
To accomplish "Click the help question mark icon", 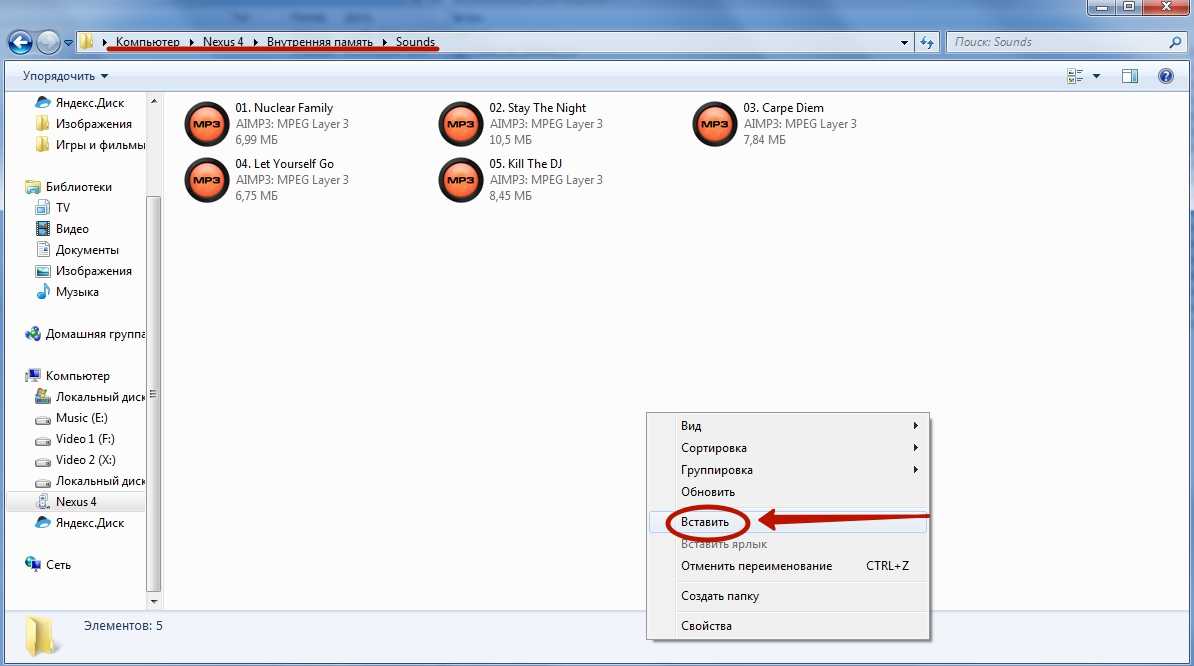I will pyautogui.click(x=1165, y=76).
